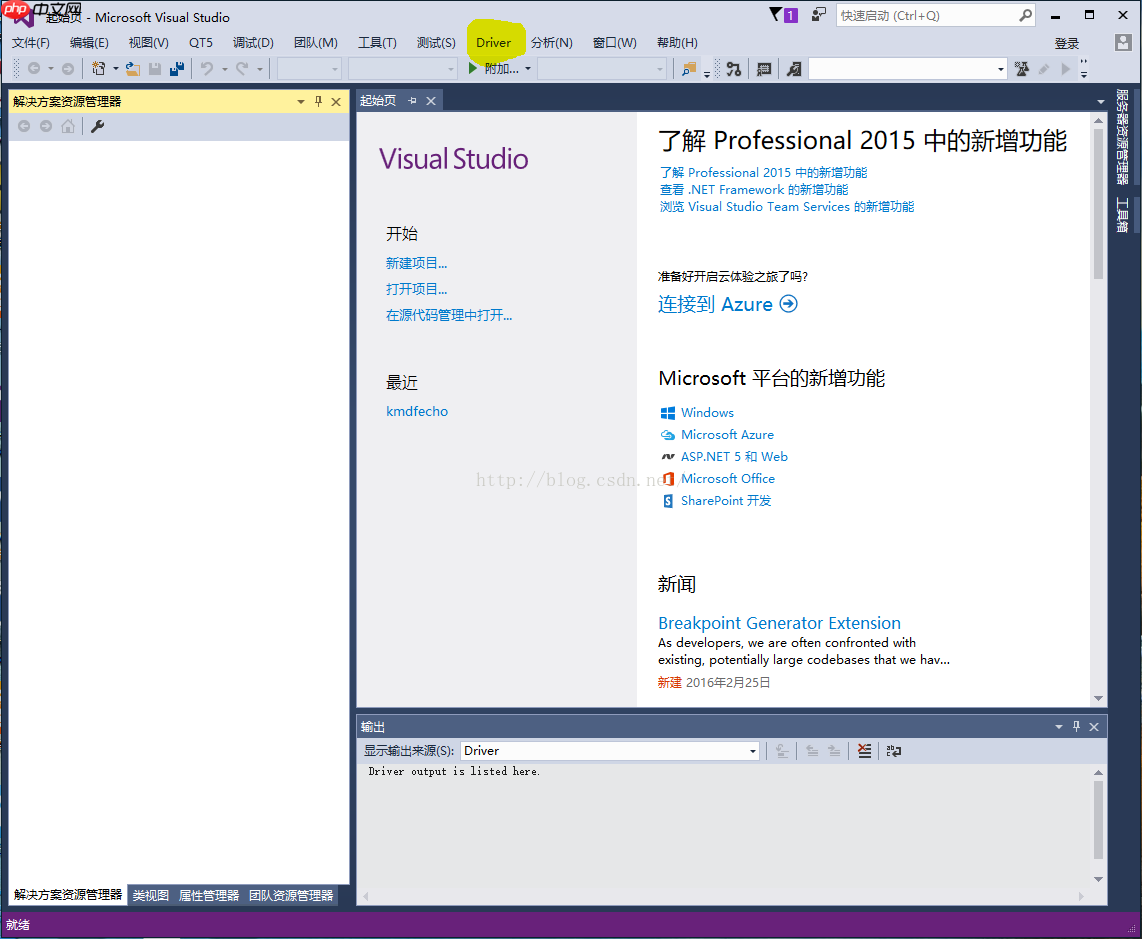1142x939 pixels.
Task: Click the Save toolbar icon
Action: point(155,68)
